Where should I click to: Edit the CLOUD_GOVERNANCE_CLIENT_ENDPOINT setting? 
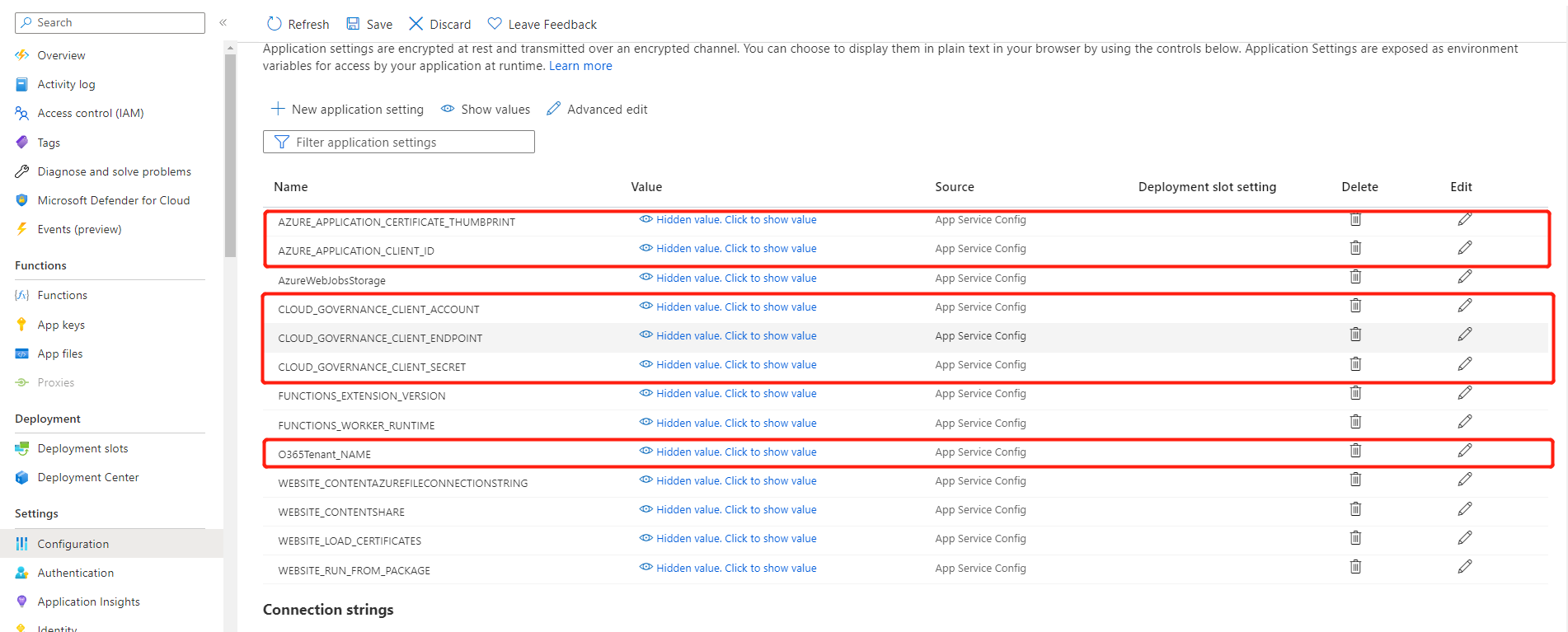(1464, 335)
